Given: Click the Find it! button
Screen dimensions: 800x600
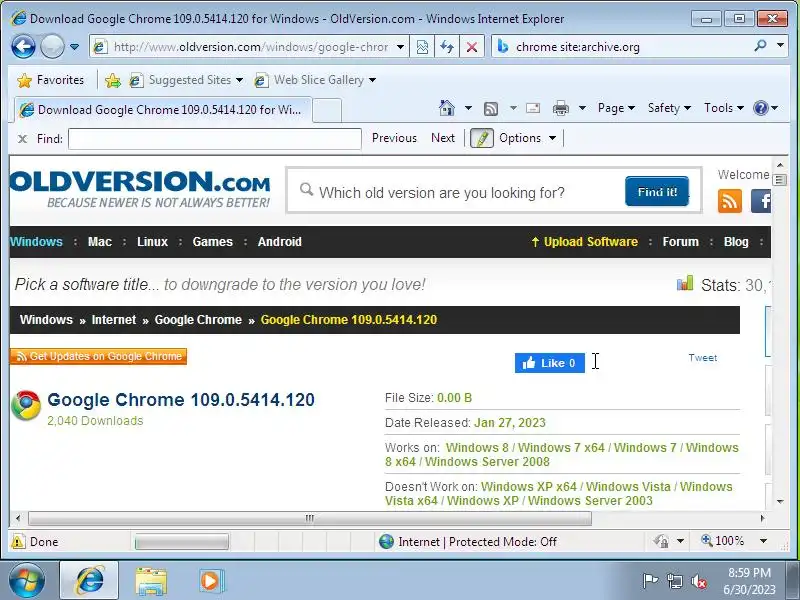Looking at the screenshot, I should 657,191.
